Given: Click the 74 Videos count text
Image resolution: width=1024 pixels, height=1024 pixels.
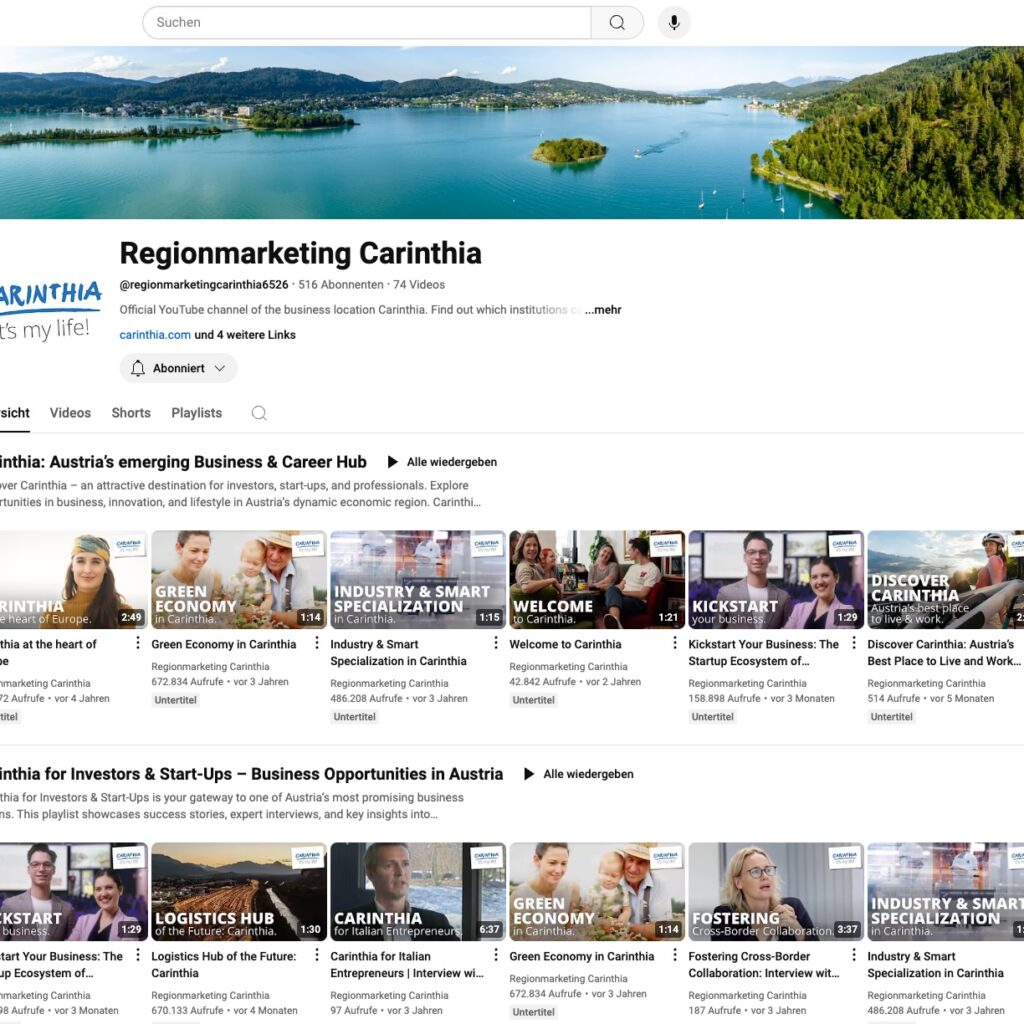Looking at the screenshot, I should (x=419, y=285).
